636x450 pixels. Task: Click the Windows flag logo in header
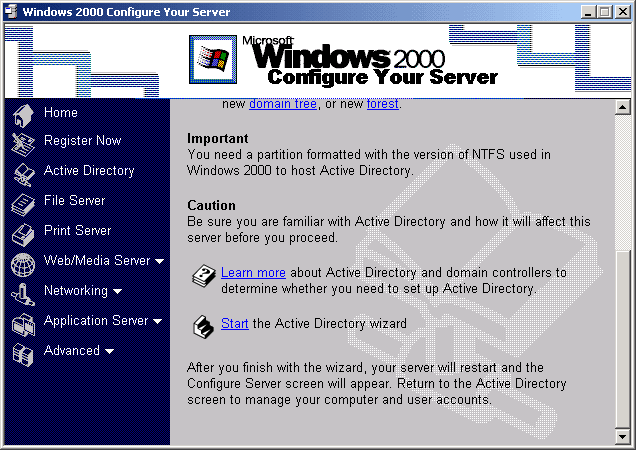(213, 59)
